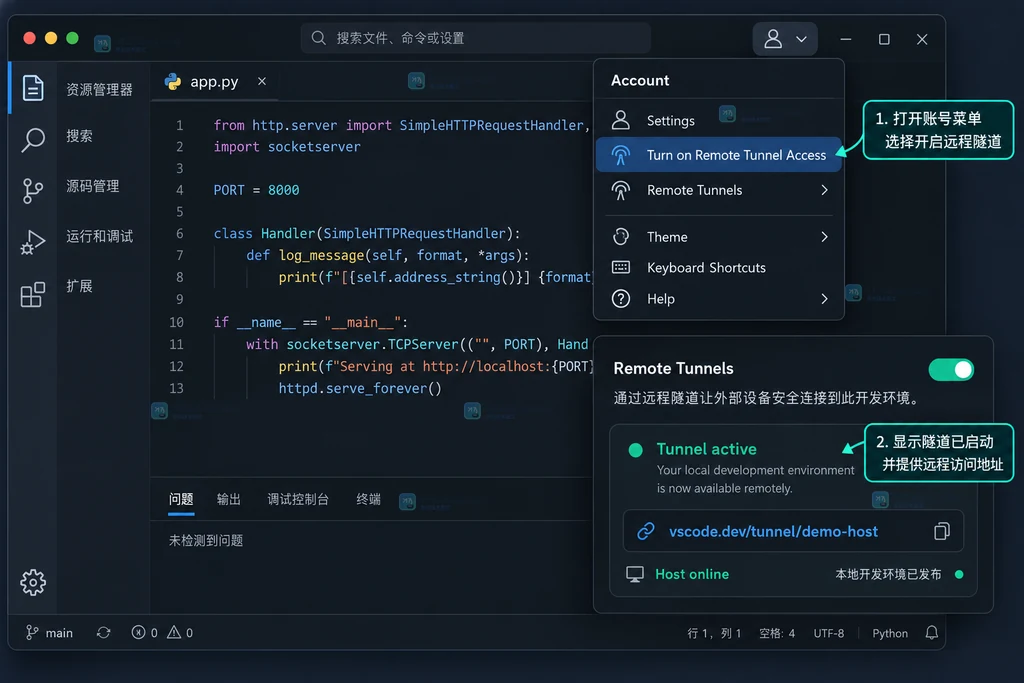1024x683 pixels.
Task: Click the 本地开发环境已发布 status text
Action: point(888,574)
